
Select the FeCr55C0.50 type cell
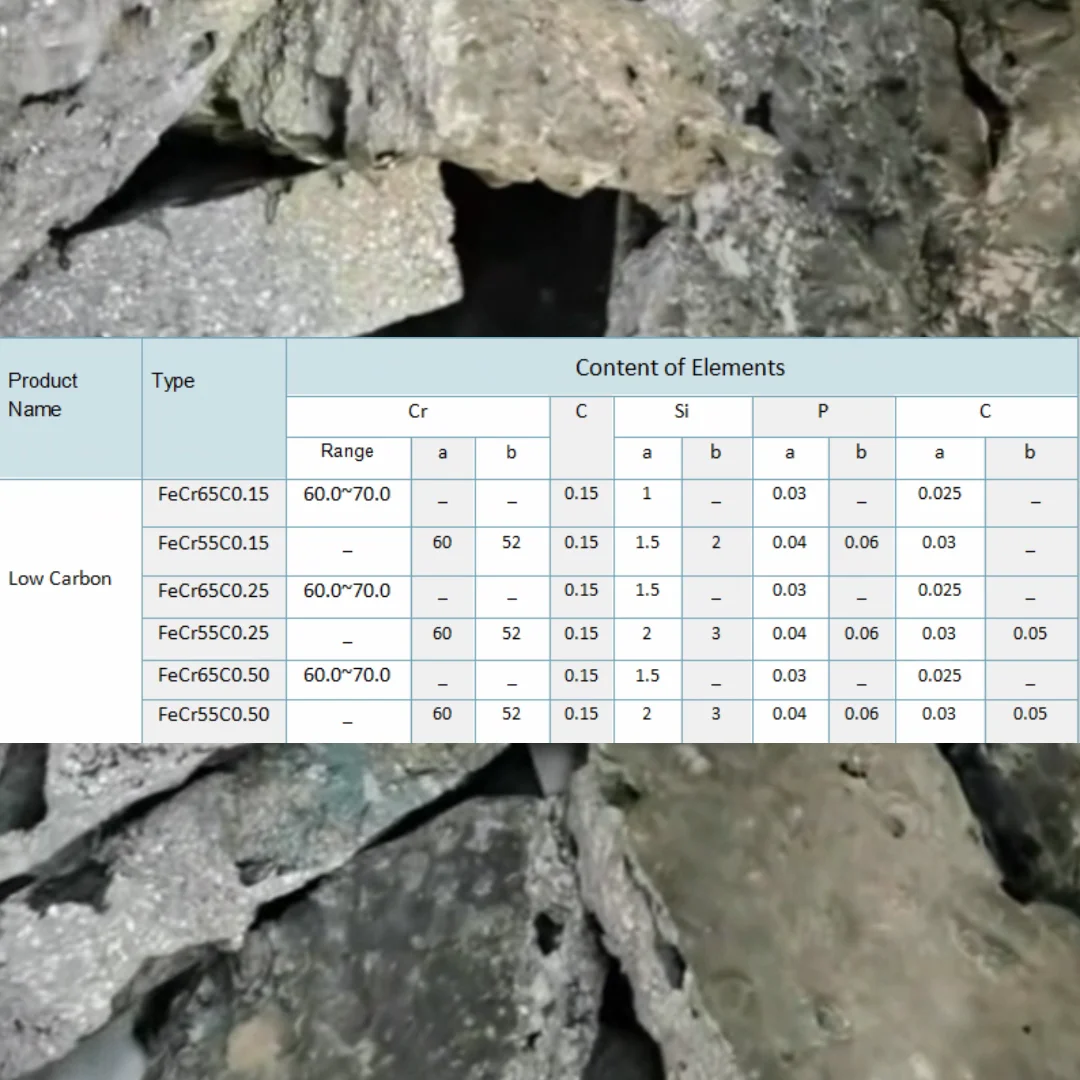213,714
